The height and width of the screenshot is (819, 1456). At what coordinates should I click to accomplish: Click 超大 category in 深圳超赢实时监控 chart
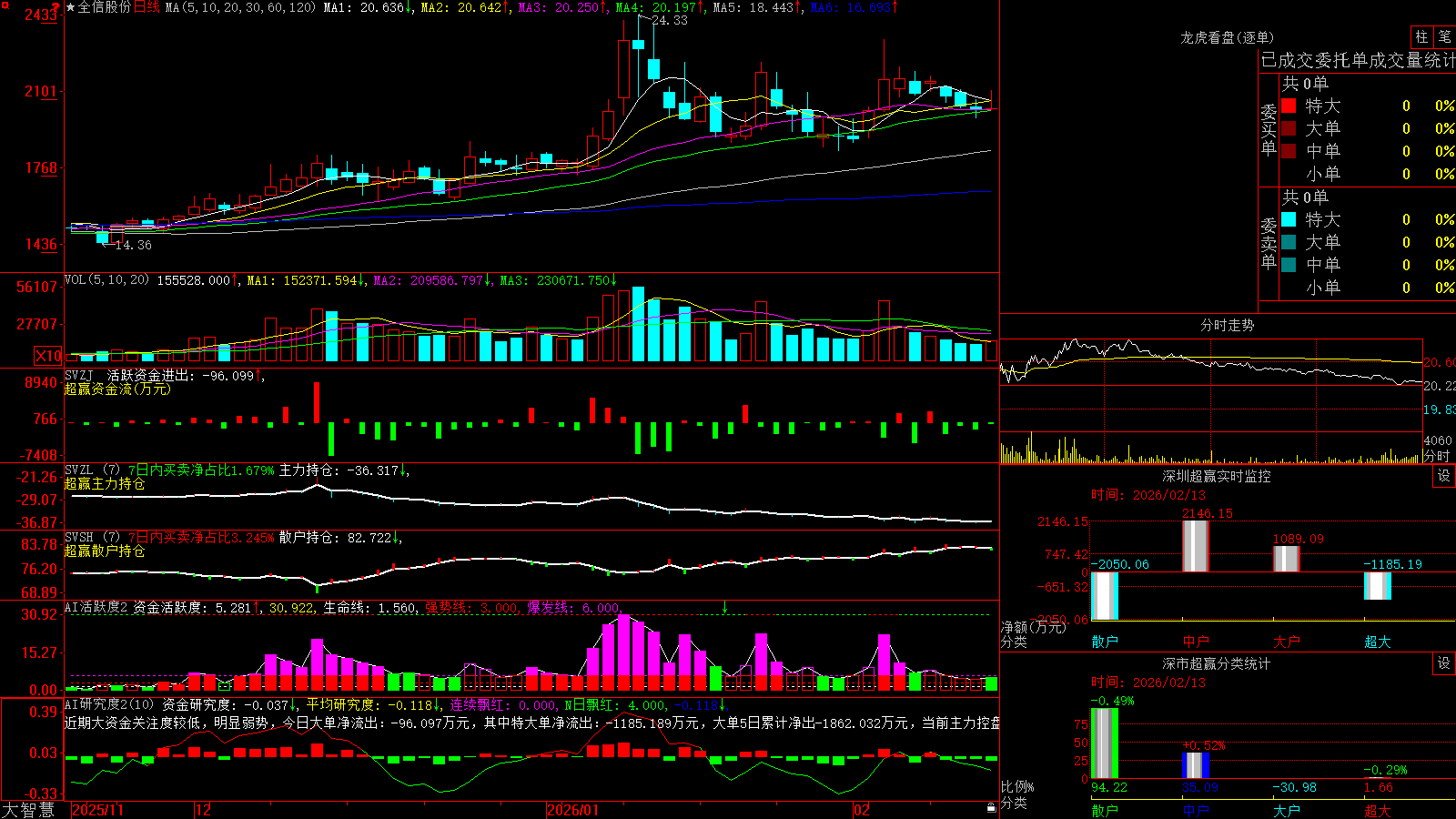point(1377,642)
